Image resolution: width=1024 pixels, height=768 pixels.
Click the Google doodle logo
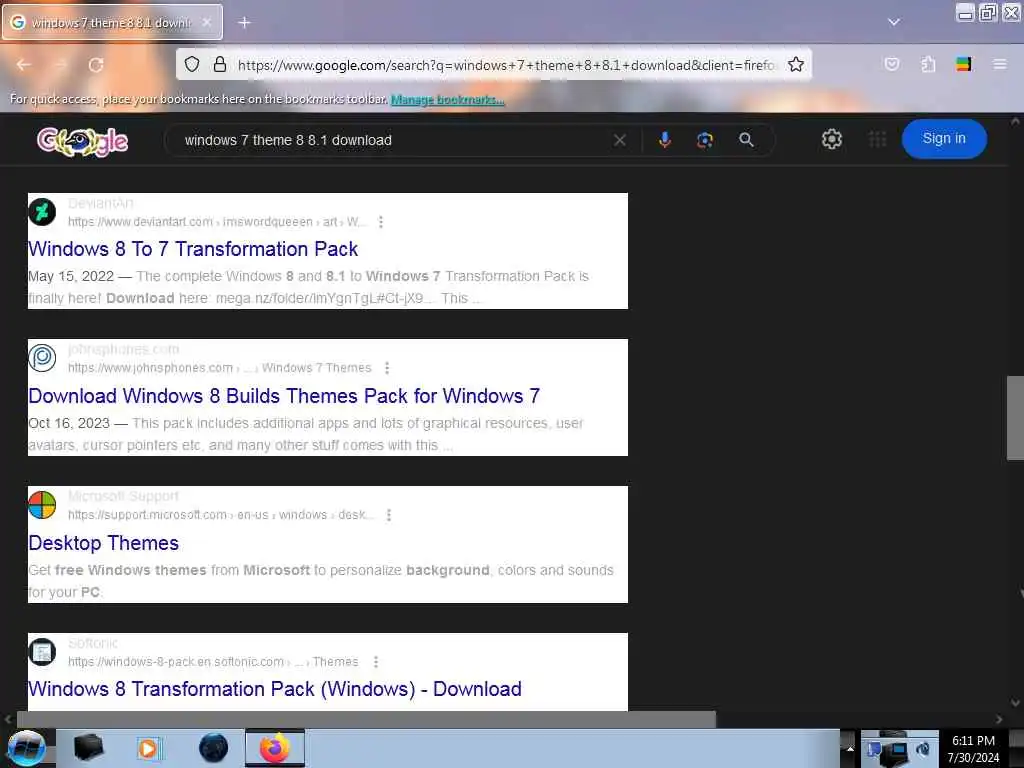[82, 141]
